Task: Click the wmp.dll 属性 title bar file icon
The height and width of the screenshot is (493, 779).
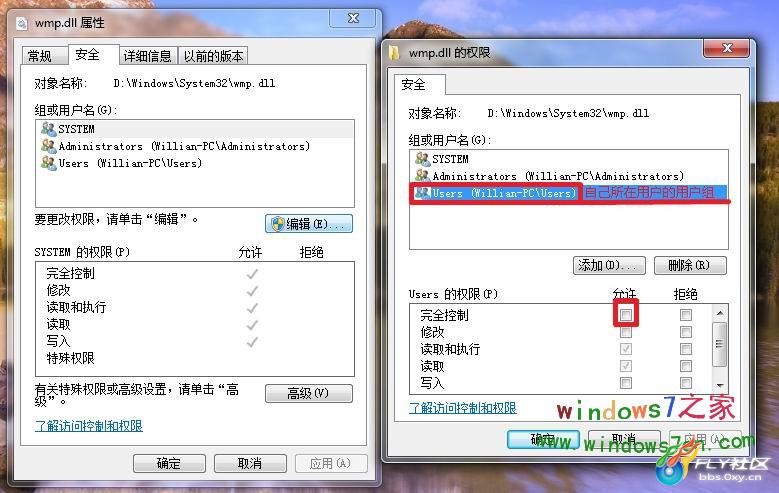Action: 22,23
